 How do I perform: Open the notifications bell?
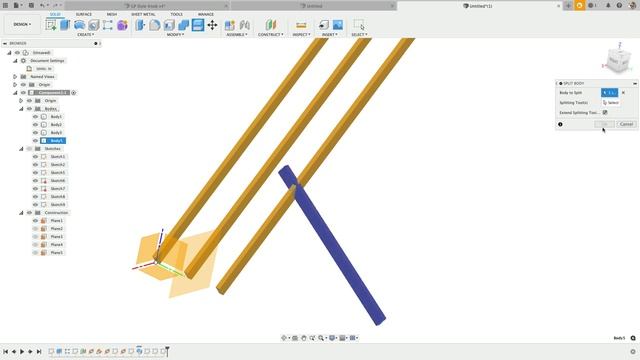(608, 5)
